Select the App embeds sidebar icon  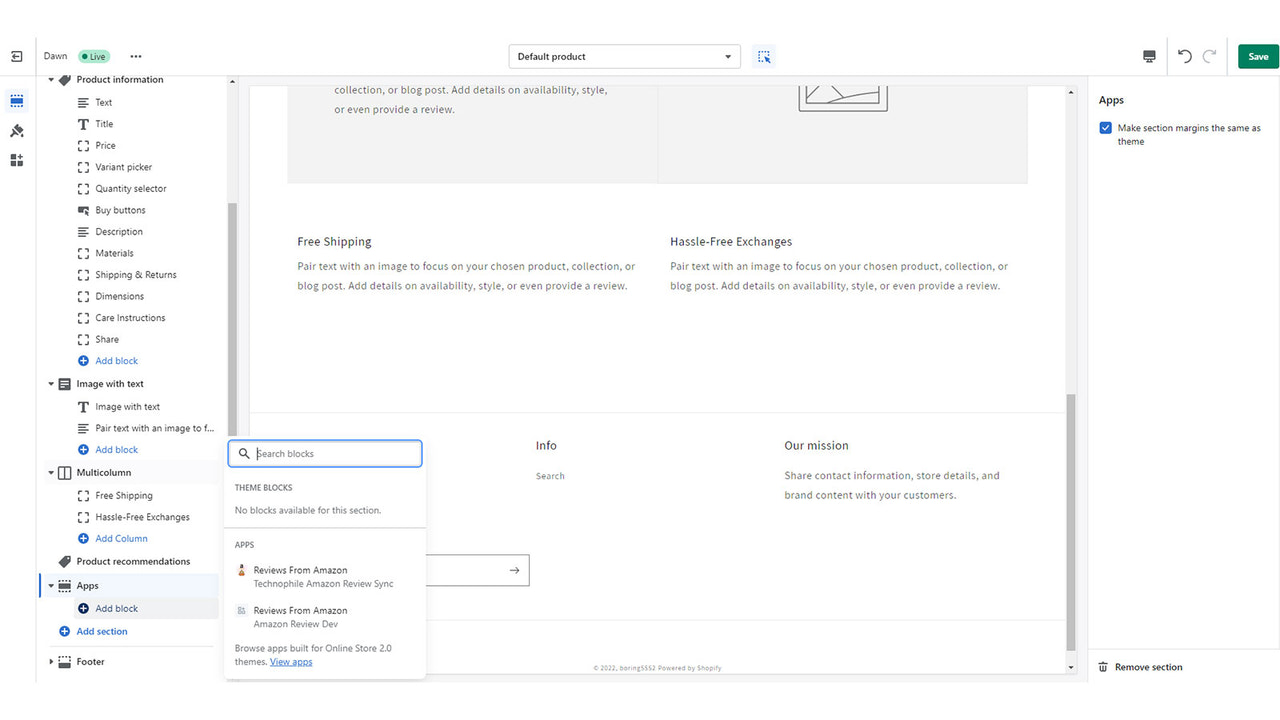(16, 160)
